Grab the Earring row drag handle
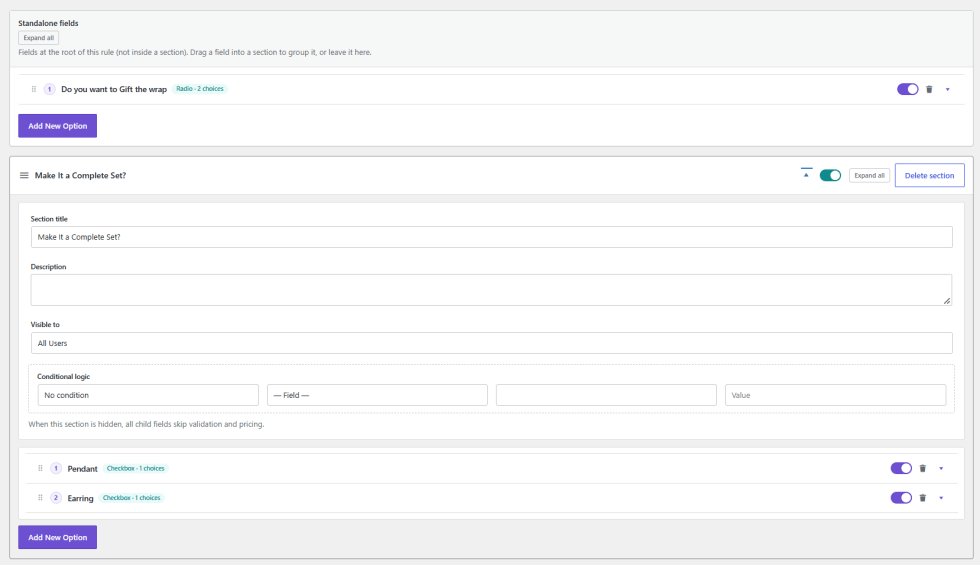 pyautogui.click(x=40, y=498)
